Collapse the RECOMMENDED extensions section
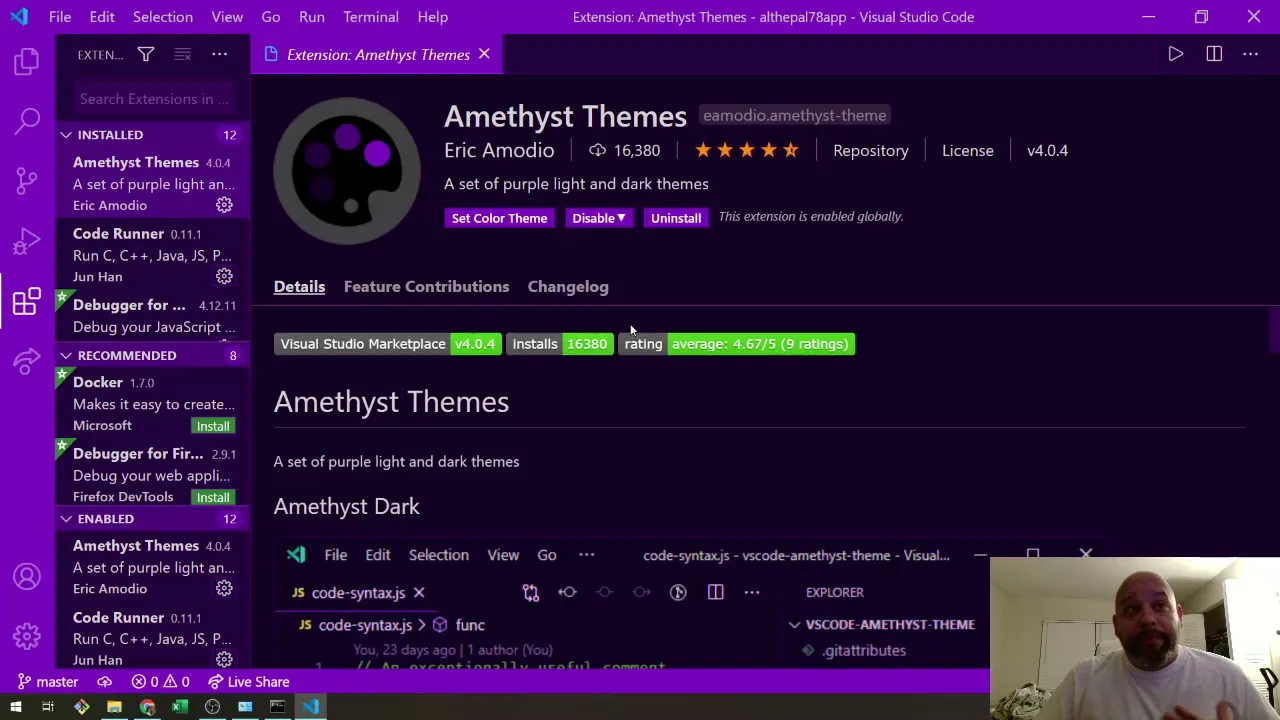 coord(150,356)
